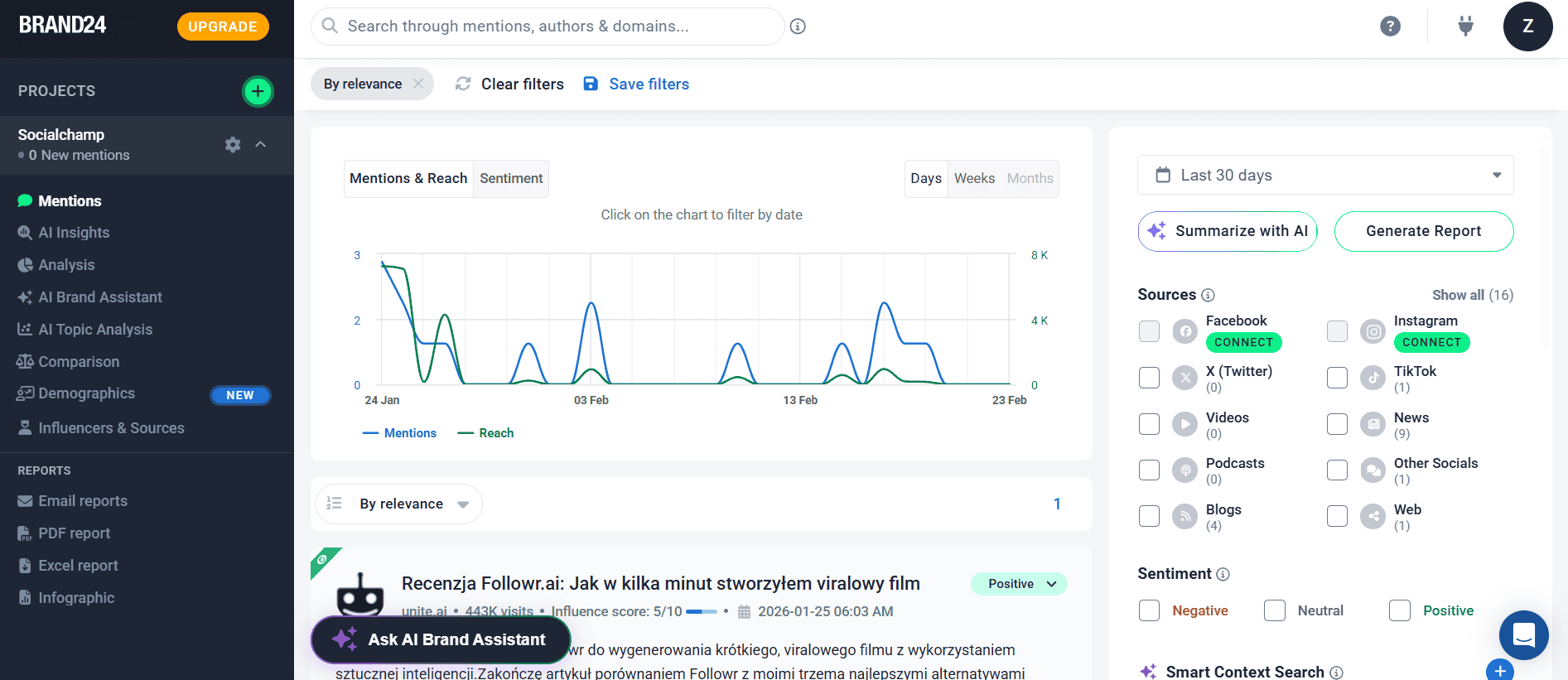Check the Neutral sentiment checkbox
The image size is (1568, 680).
(1275, 610)
